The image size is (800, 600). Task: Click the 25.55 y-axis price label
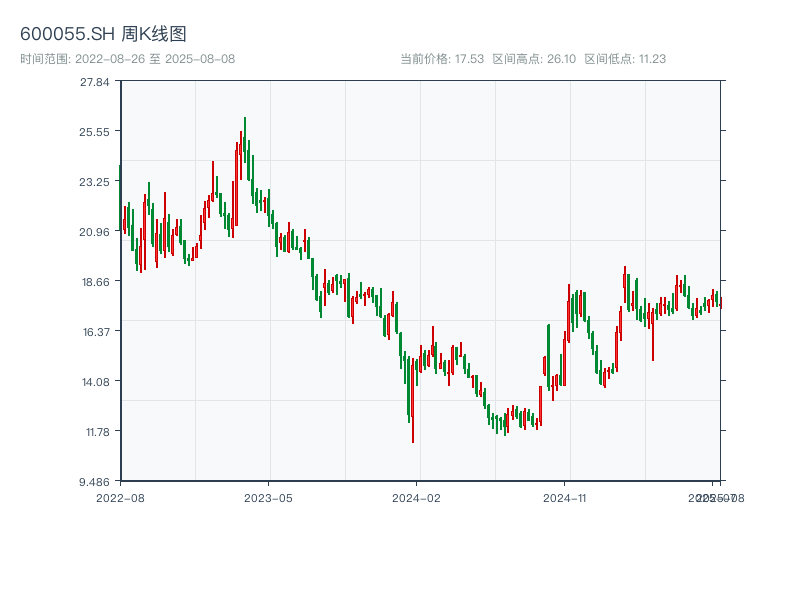tap(96, 131)
